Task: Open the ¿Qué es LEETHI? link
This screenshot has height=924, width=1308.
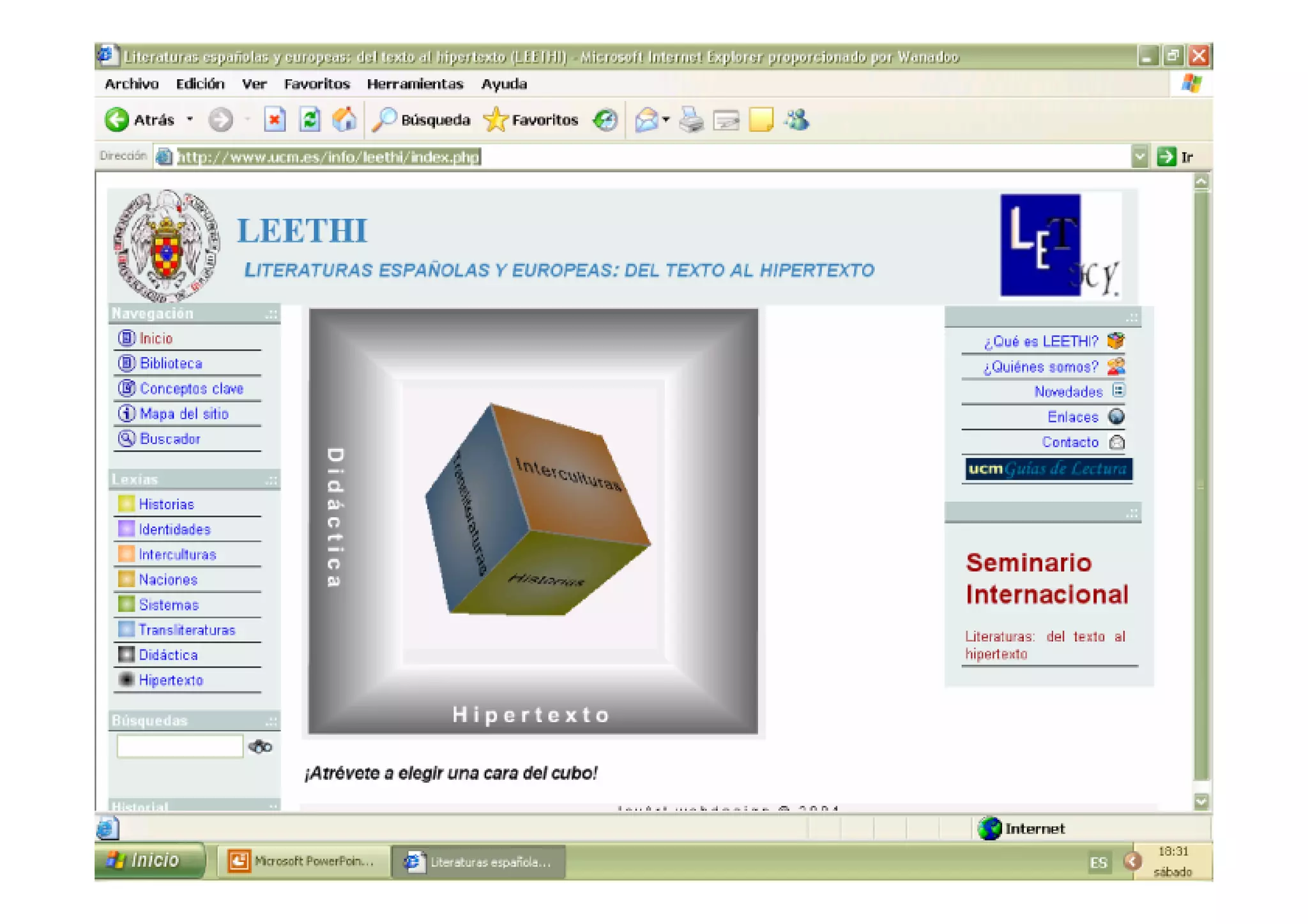Action: point(1041,341)
